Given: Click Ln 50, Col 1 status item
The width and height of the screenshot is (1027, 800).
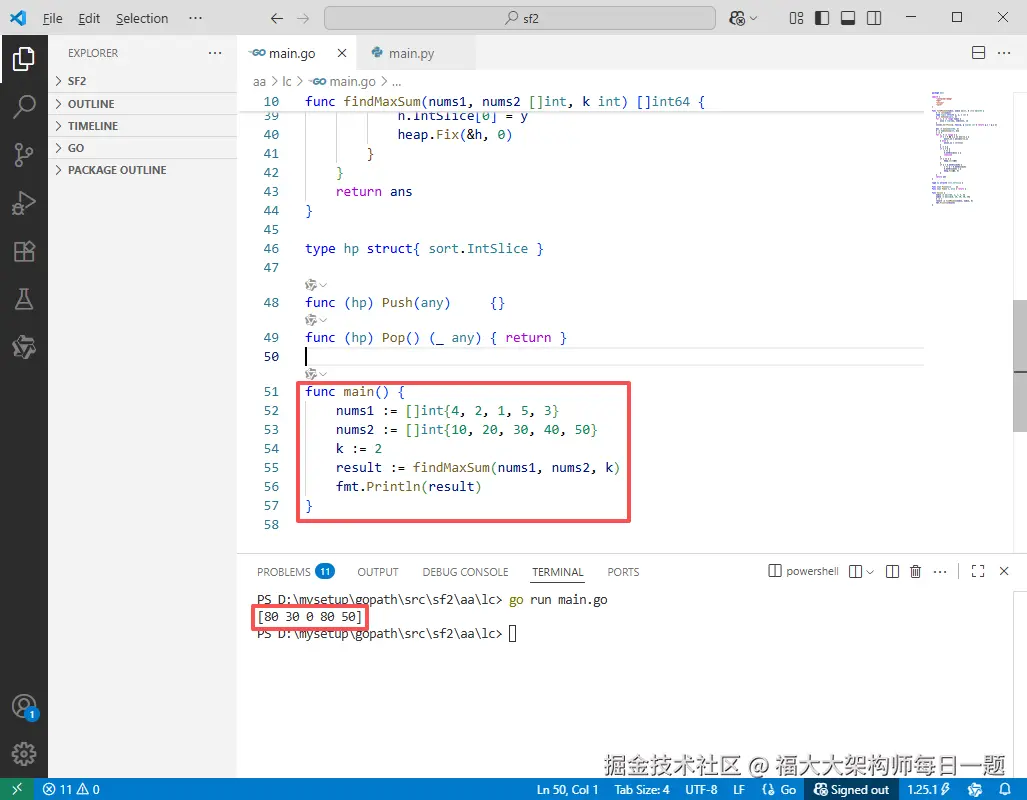Looking at the screenshot, I should pyautogui.click(x=567, y=790).
